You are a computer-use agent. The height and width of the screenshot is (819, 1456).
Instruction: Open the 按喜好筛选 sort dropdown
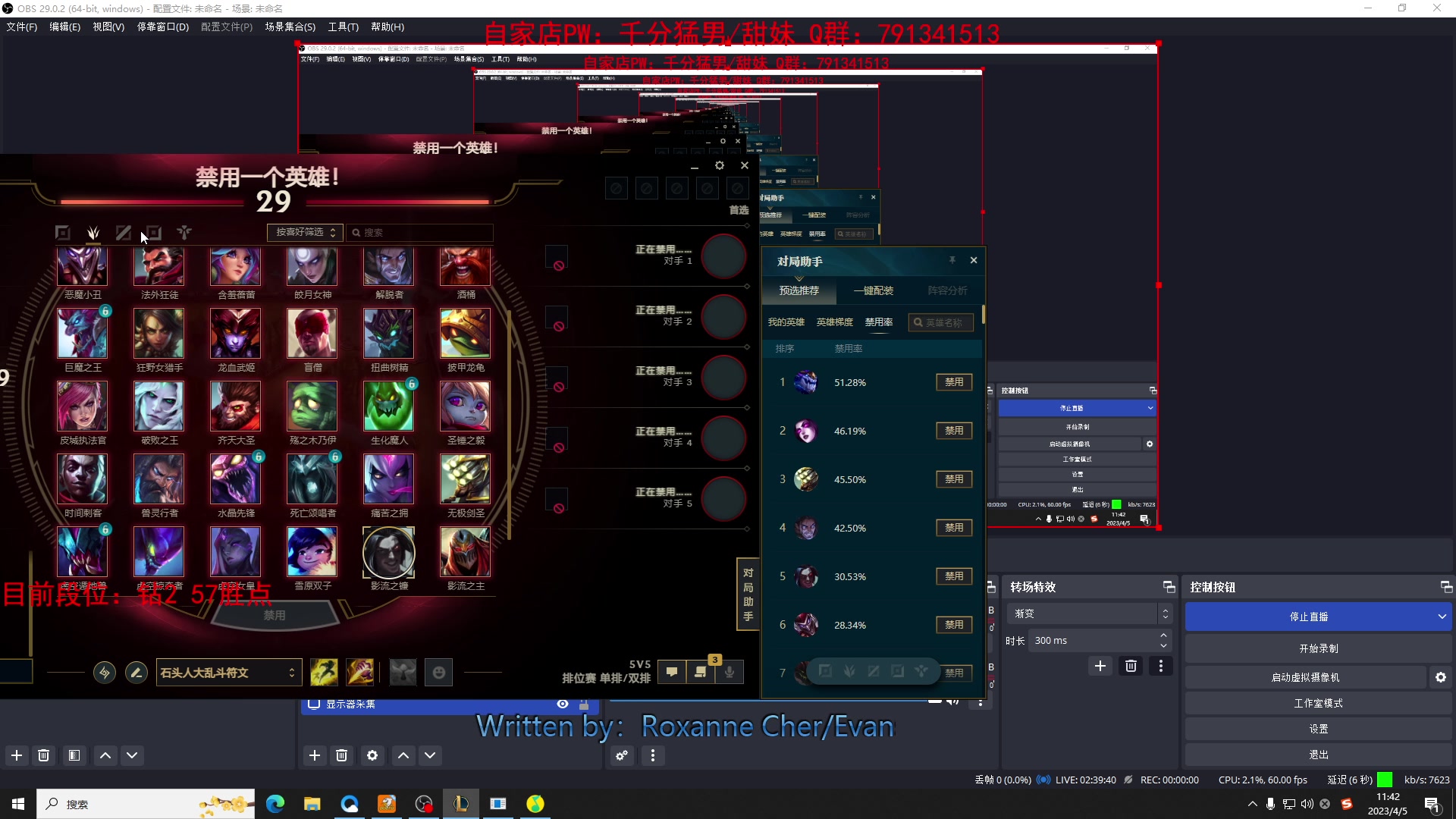pos(305,232)
